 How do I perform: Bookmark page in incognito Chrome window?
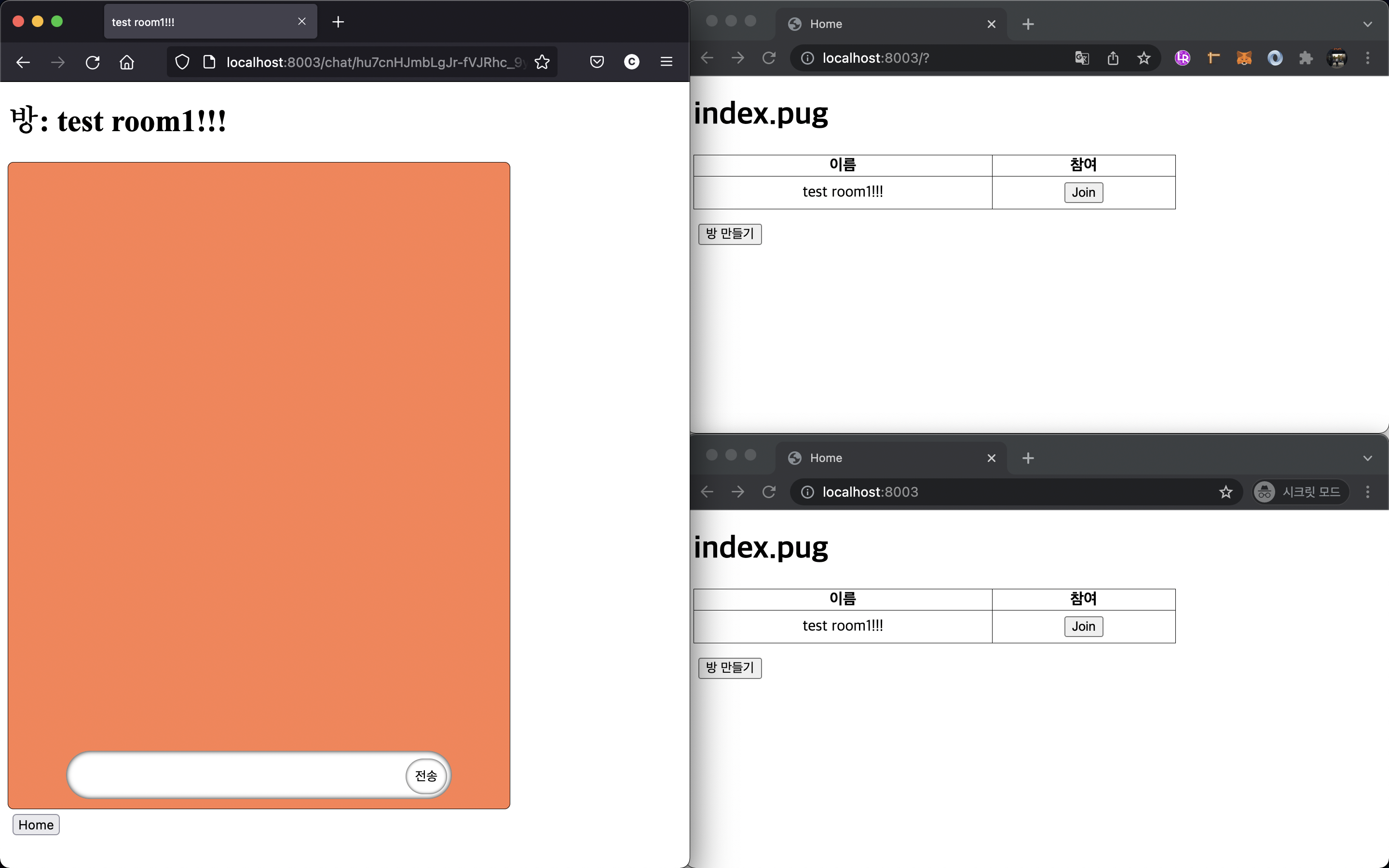tap(1226, 492)
